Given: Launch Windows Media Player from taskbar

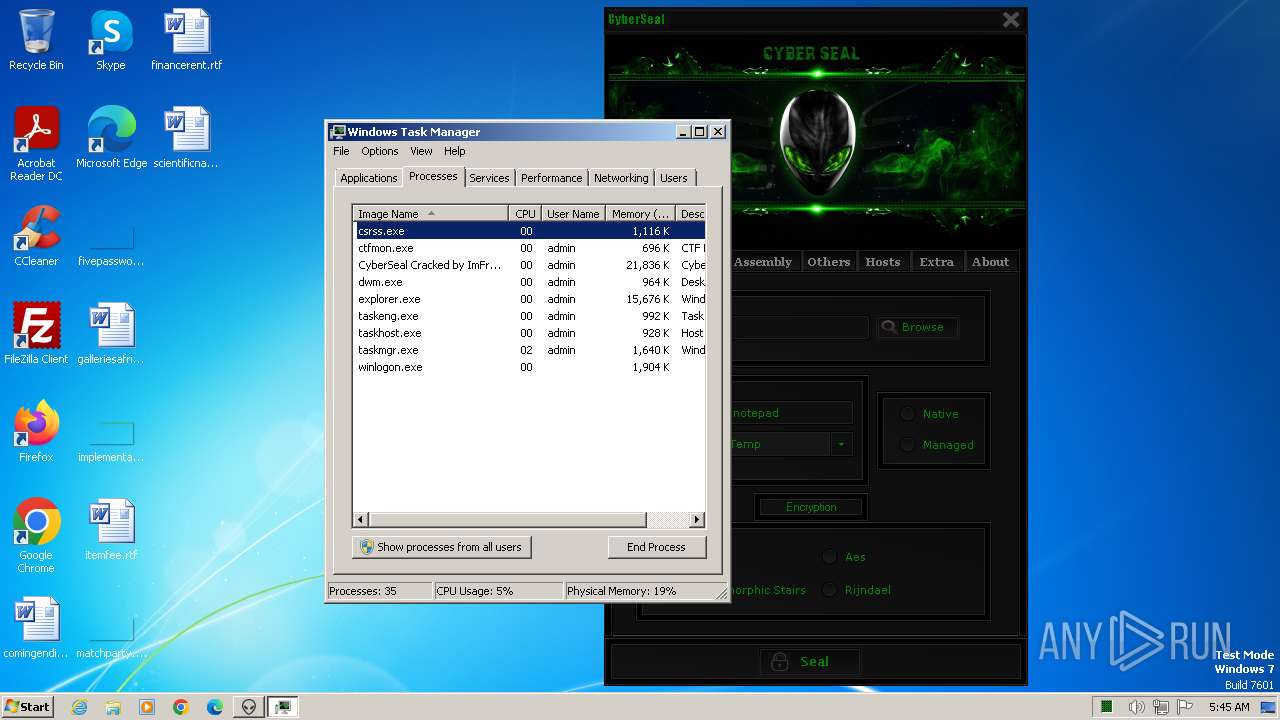Looking at the screenshot, I should (147, 707).
